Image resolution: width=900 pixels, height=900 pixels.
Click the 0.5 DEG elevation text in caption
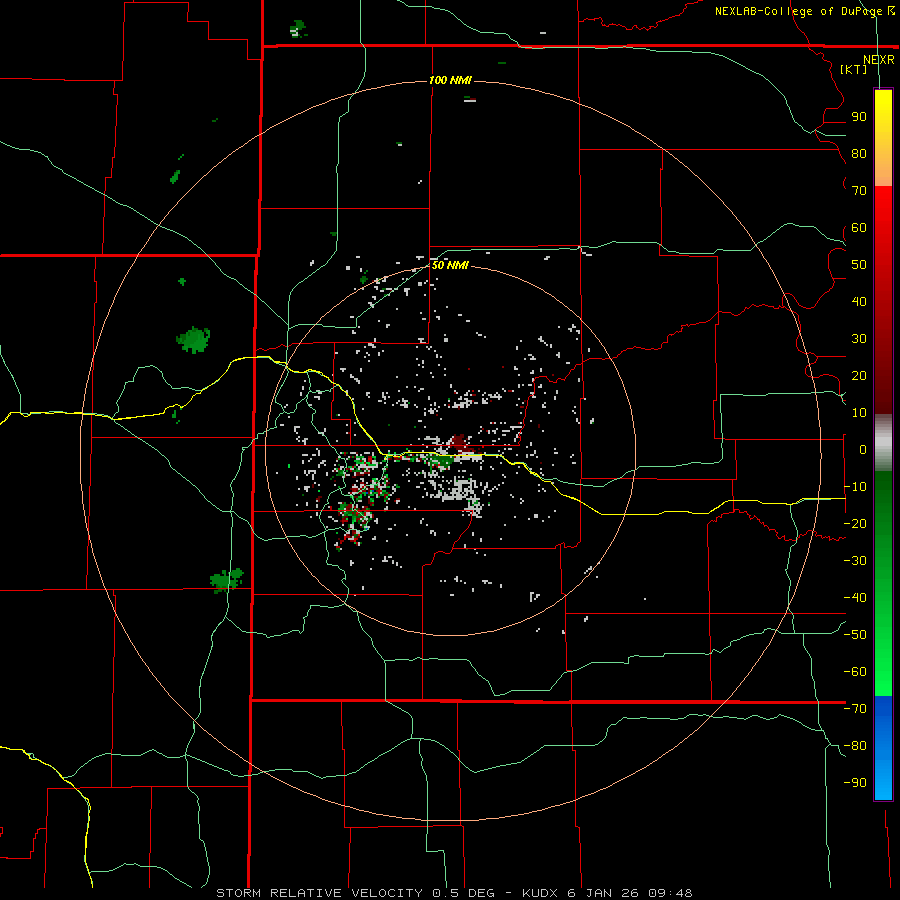463,893
